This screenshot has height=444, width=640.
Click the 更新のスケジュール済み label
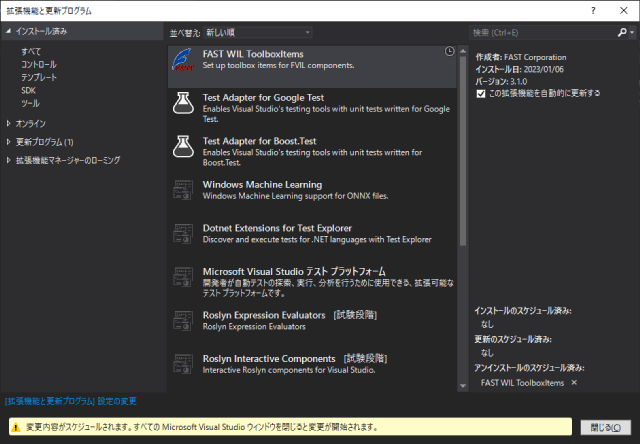[x=513, y=340]
